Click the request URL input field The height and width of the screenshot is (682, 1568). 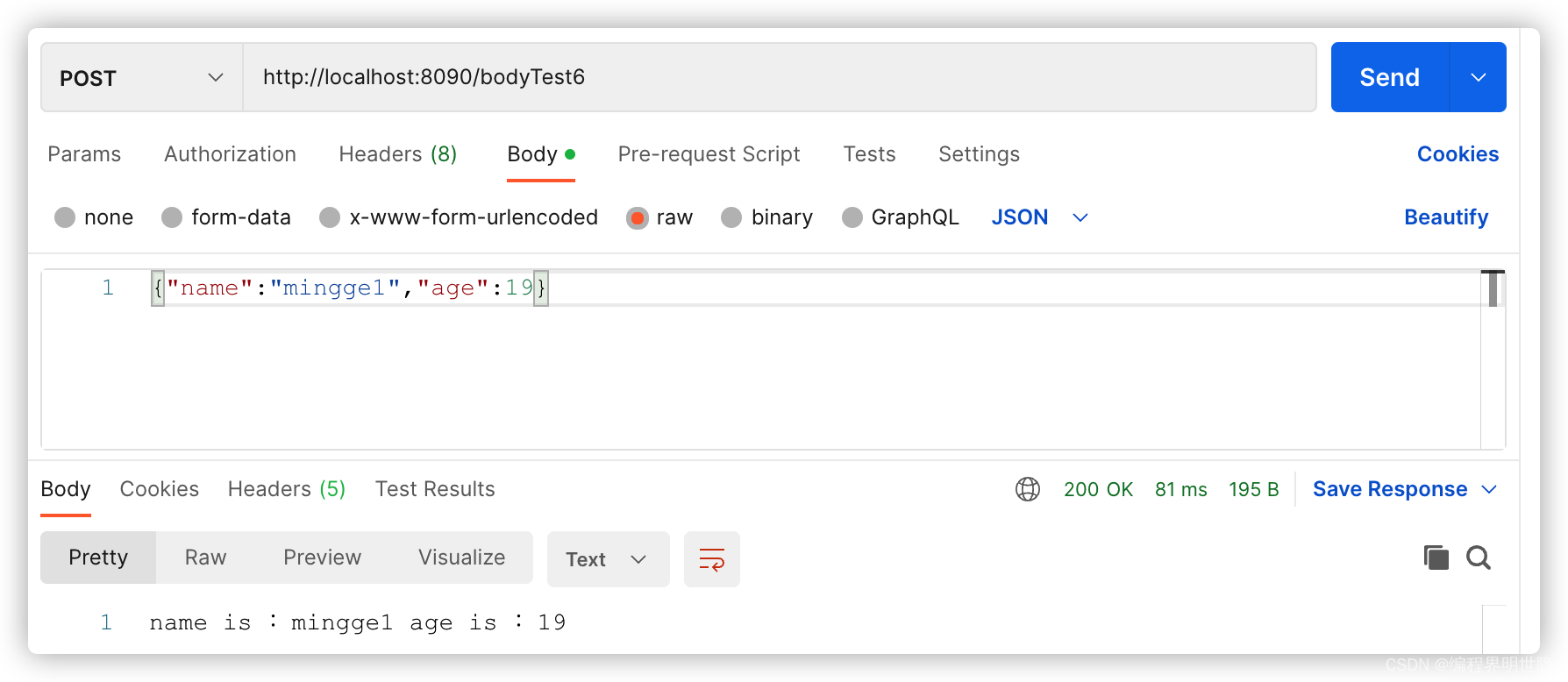pyautogui.click(x=779, y=77)
